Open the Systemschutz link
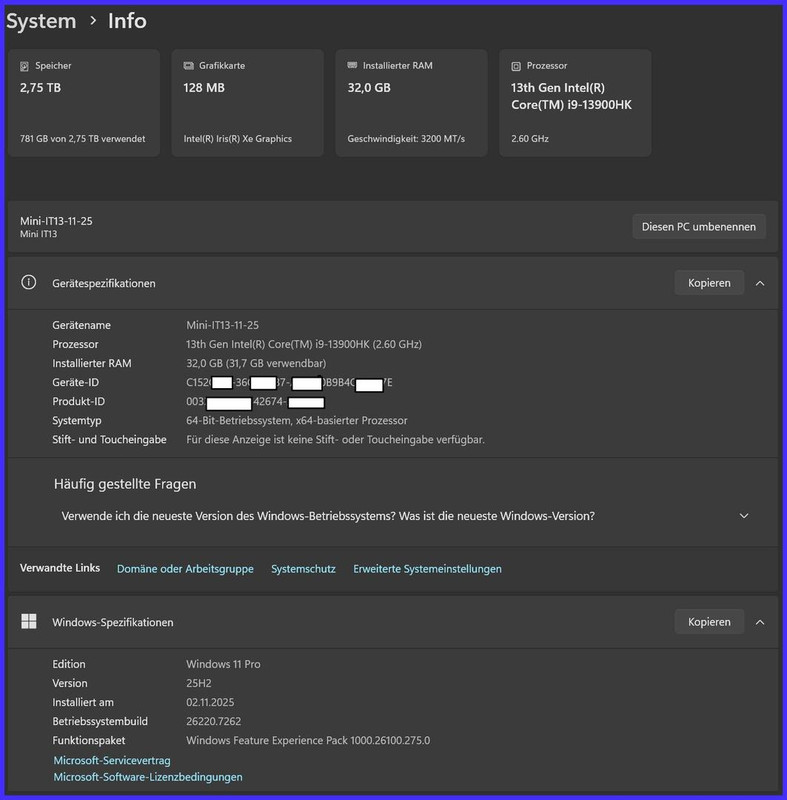Screen dimensions: 787x800 (303, 569)
